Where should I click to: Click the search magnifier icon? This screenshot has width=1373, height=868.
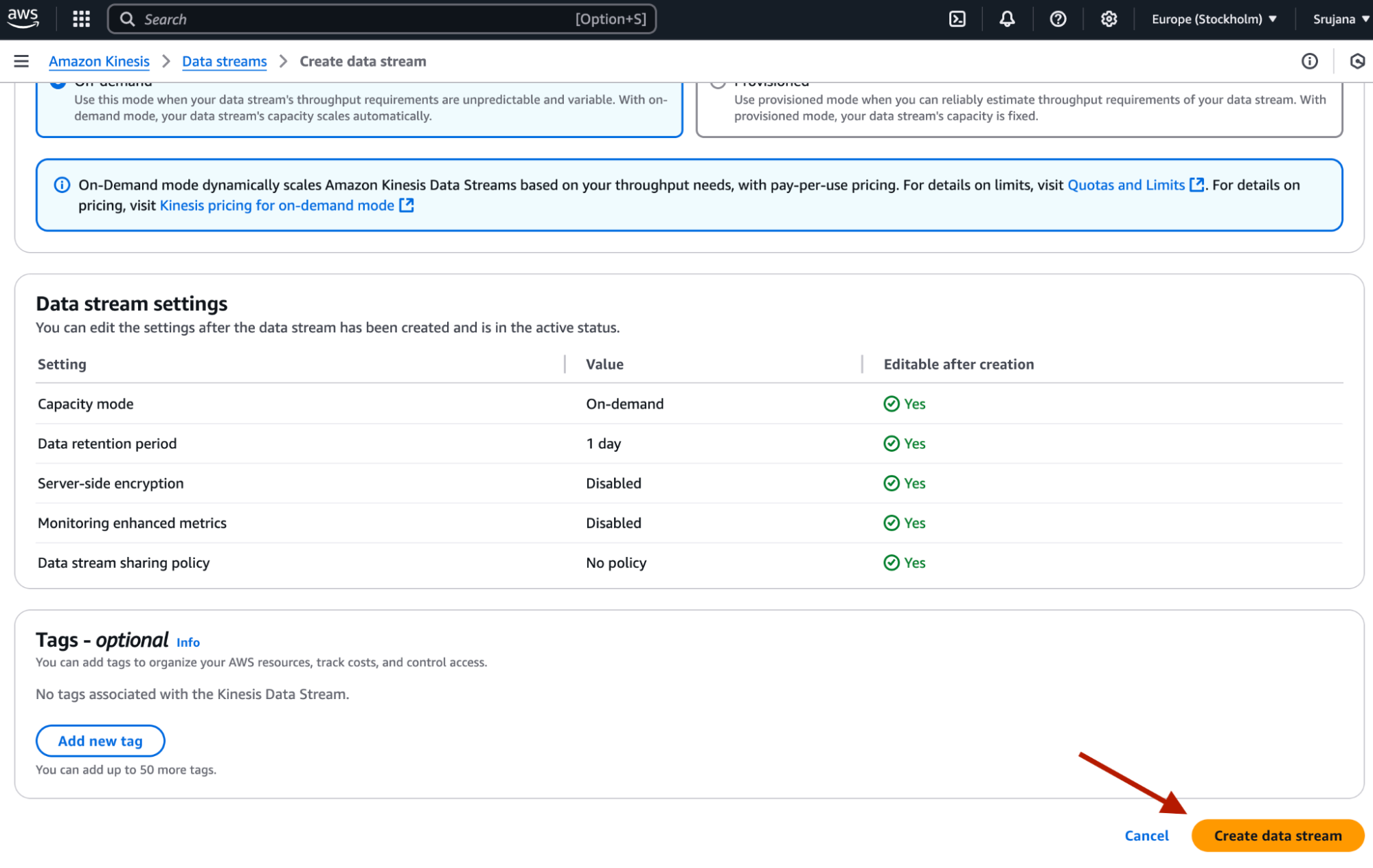point(127,19)
